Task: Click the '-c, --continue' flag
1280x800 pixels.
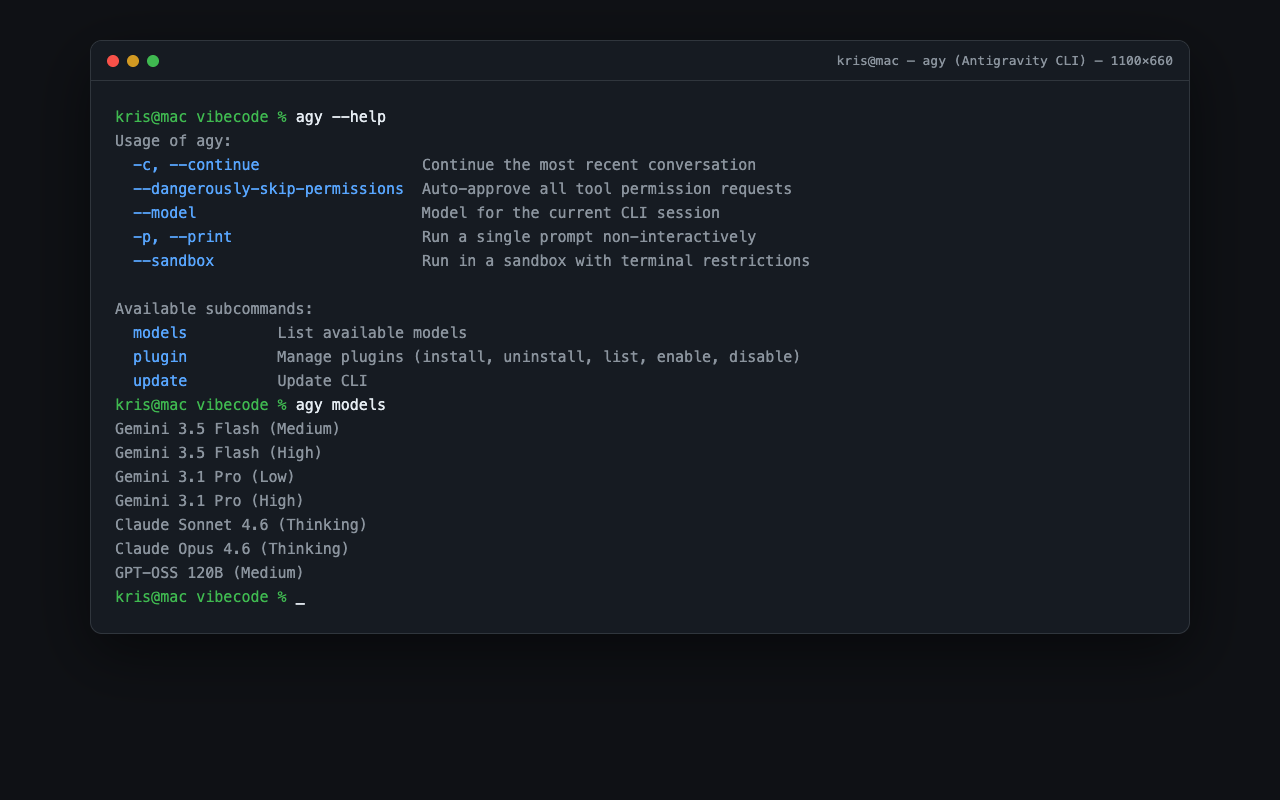Action: pos(196,165)
